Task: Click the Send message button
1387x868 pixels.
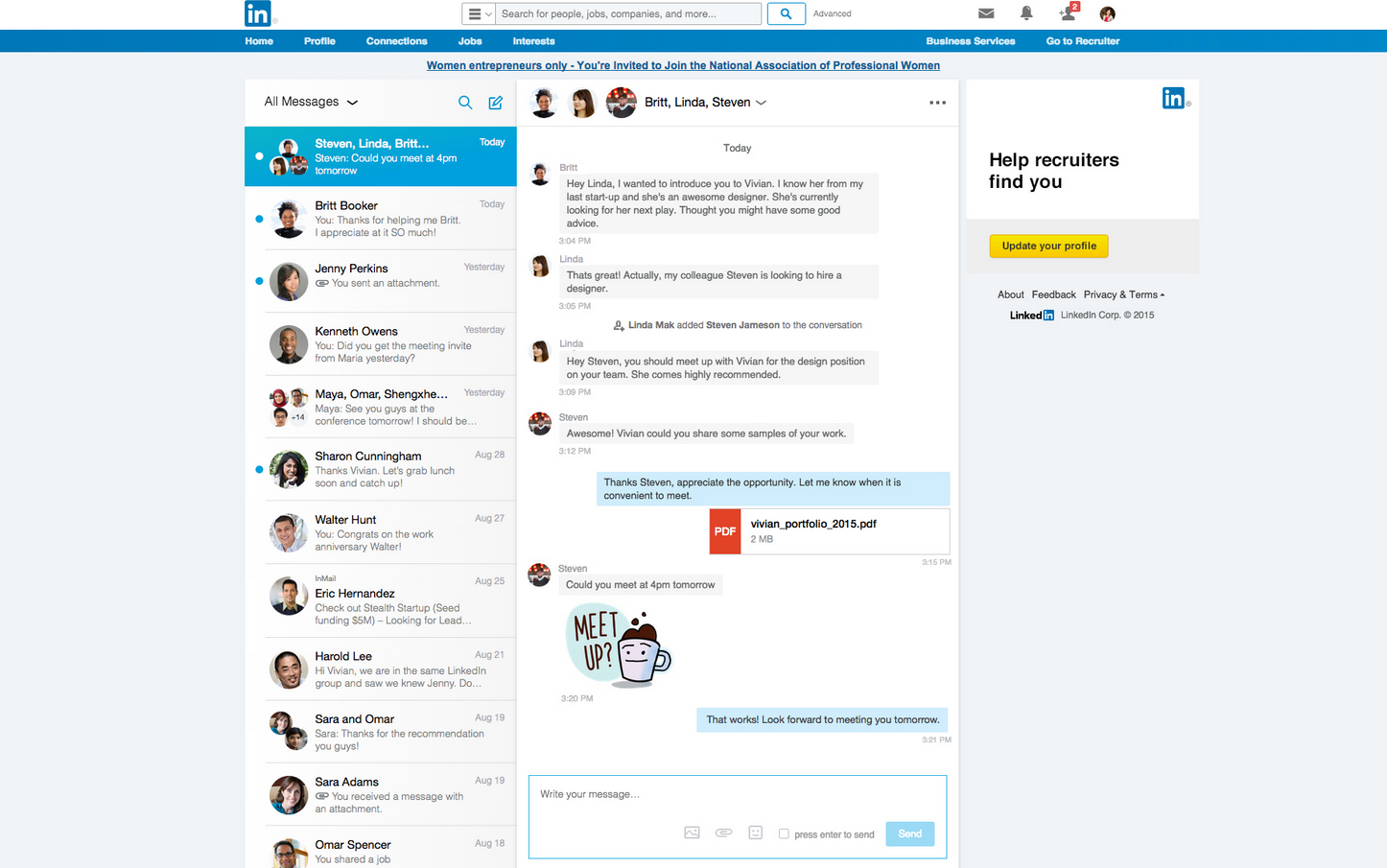Action: pos(910,833)
